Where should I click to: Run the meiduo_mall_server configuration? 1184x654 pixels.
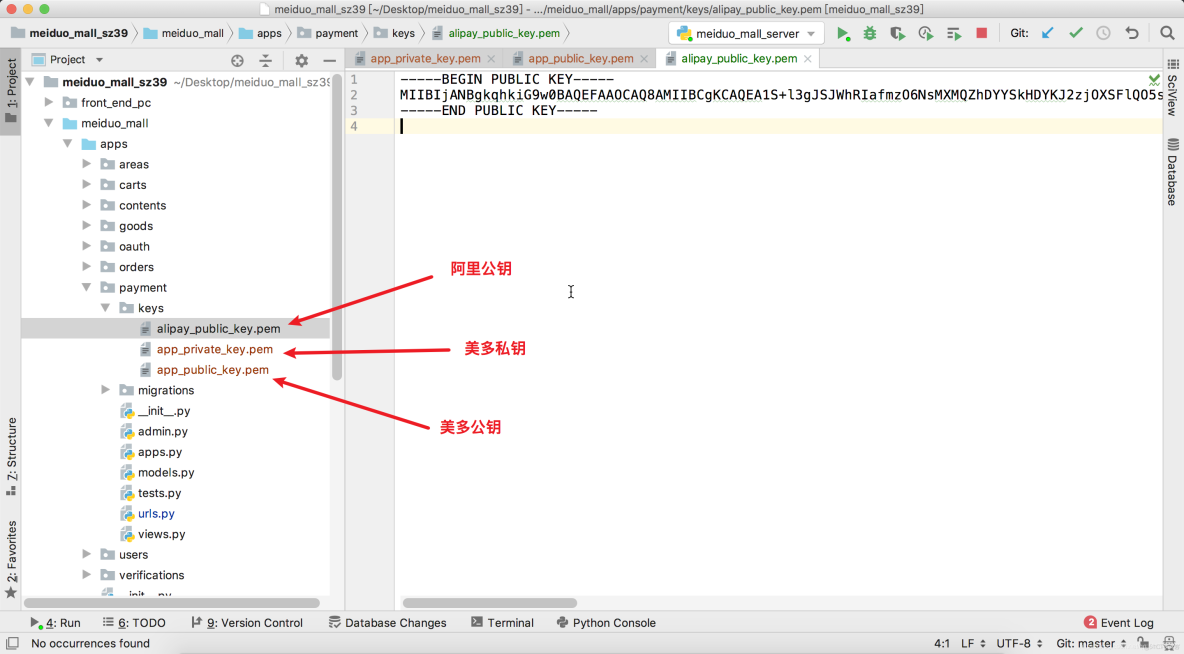pos(843,33)
